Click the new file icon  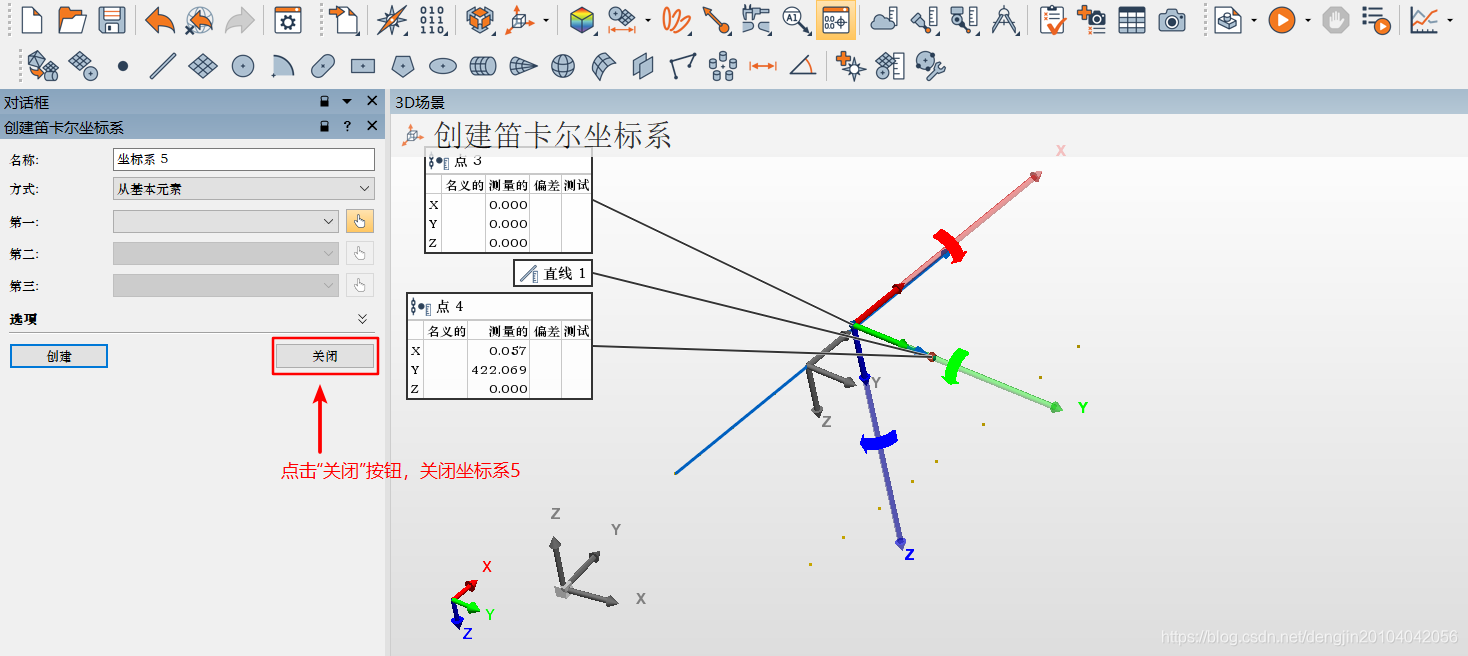click(x=33, y=19)
